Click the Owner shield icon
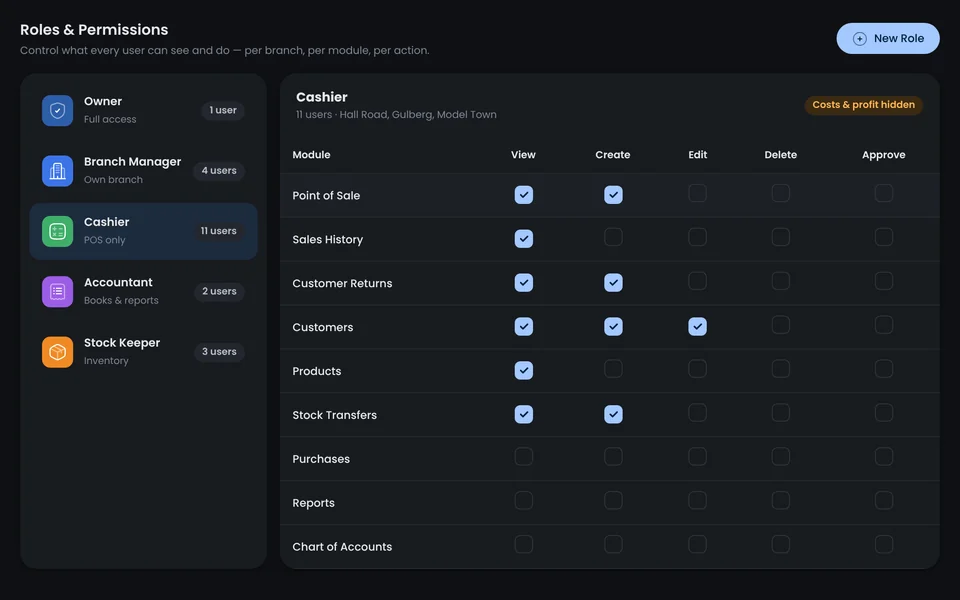Viewport: 960px width, 600px height. click(x=58, y=110)
